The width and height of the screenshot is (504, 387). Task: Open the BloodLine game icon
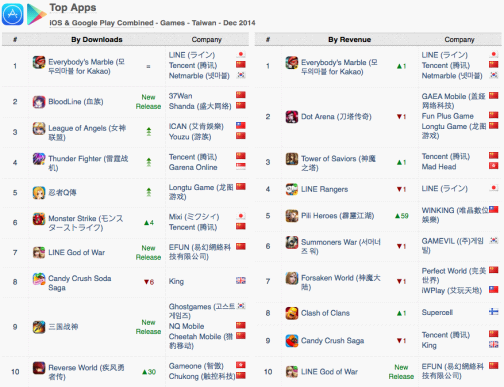(x=39, y=102)
